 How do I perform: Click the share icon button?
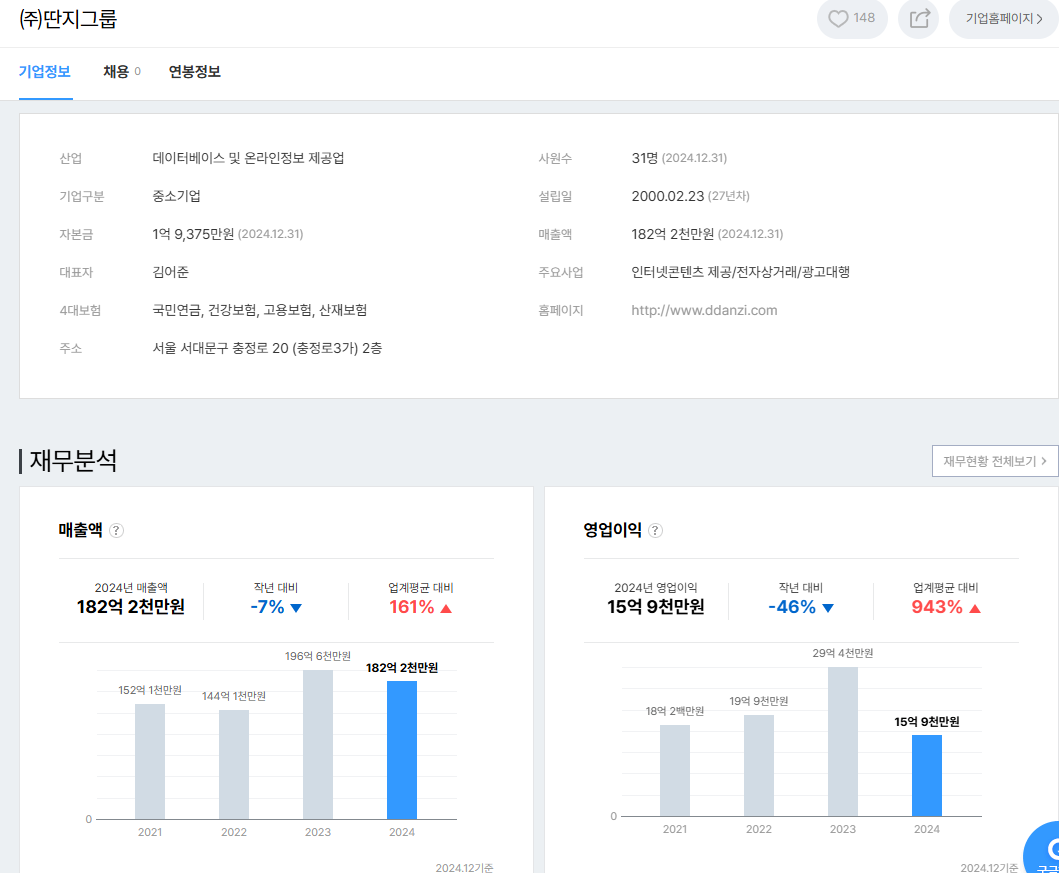tap(918, 18)
